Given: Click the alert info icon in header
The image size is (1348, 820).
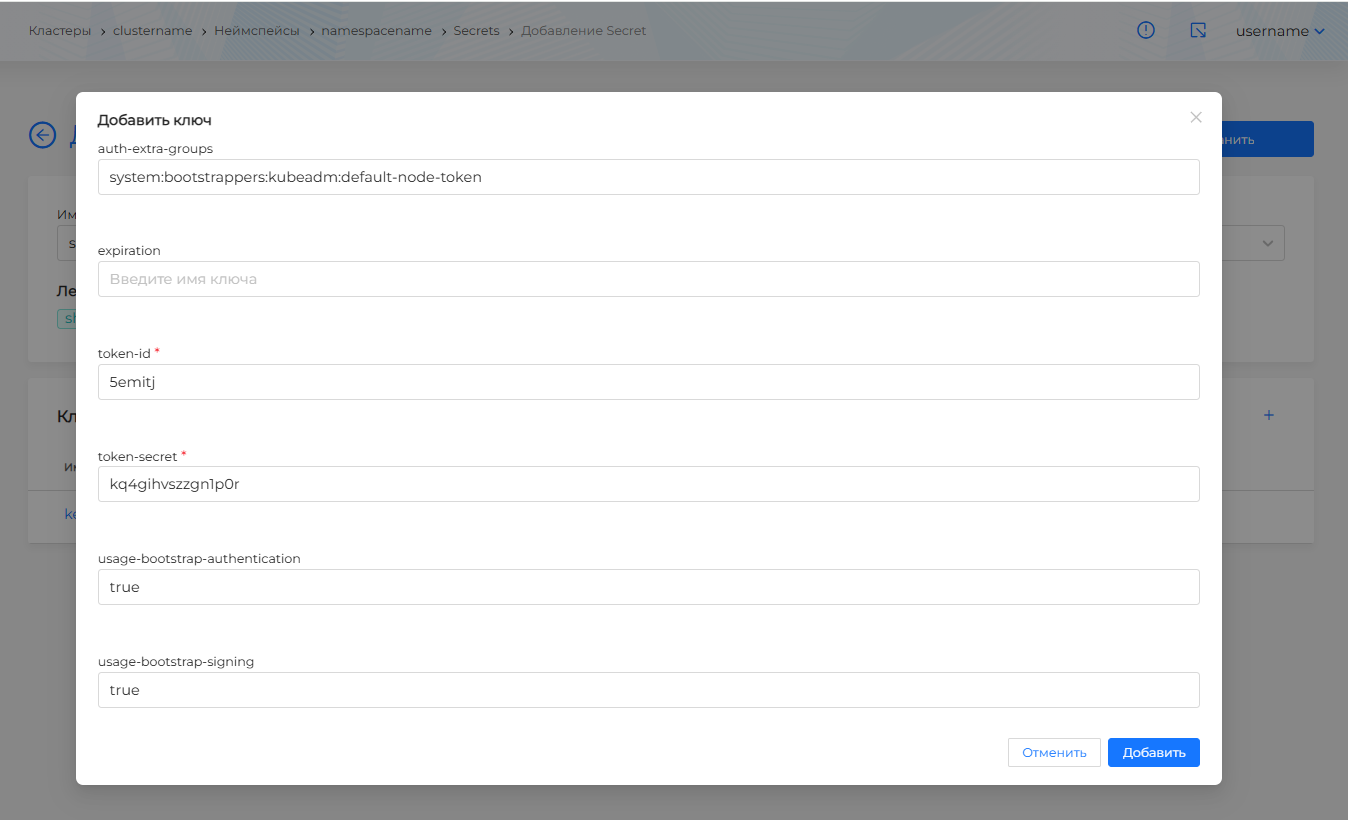Looking at the screenshot, I should [x=1146, y=31].
